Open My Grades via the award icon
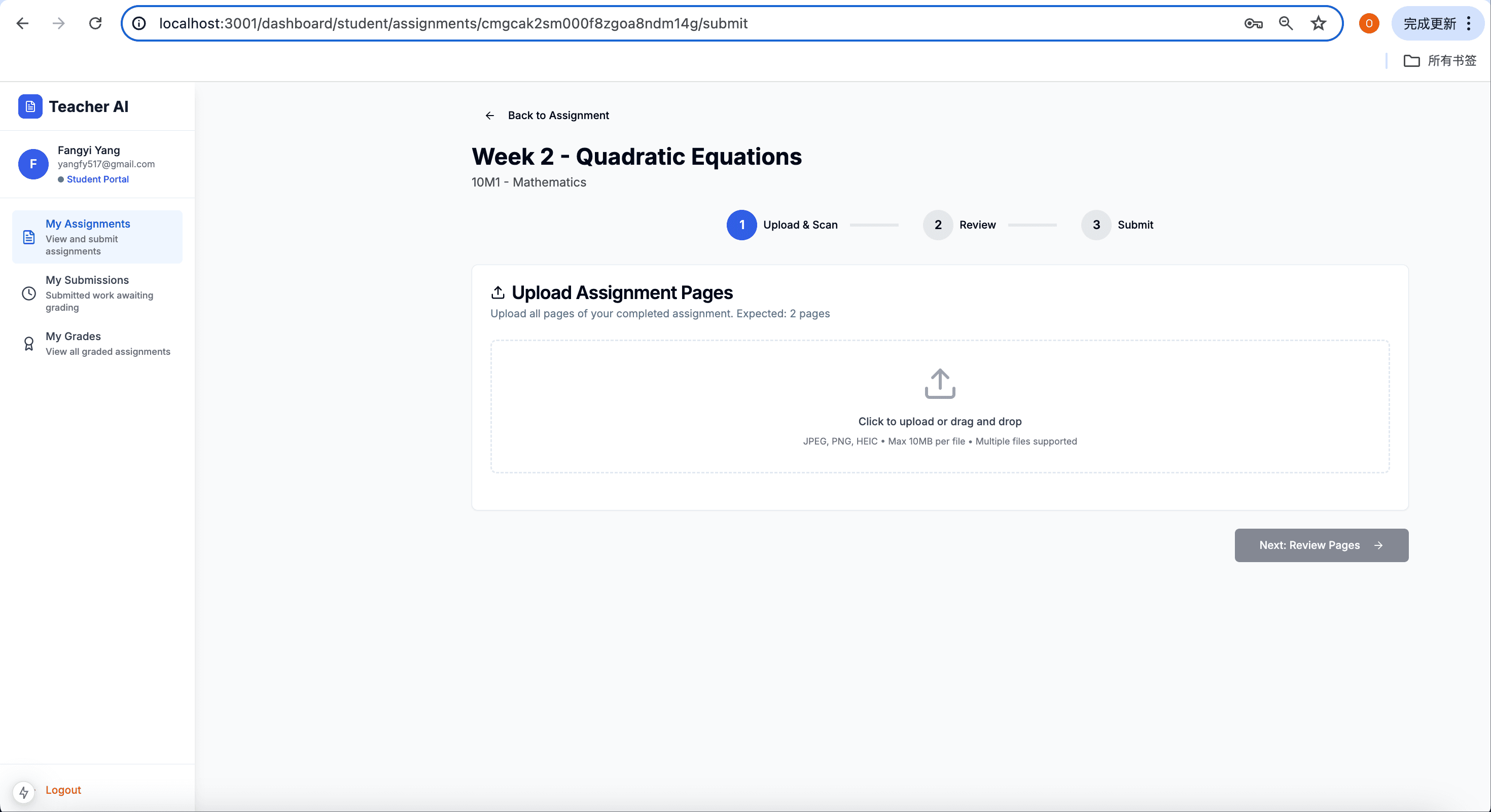The image size is (1491, 812). click(x=29, y=344)
